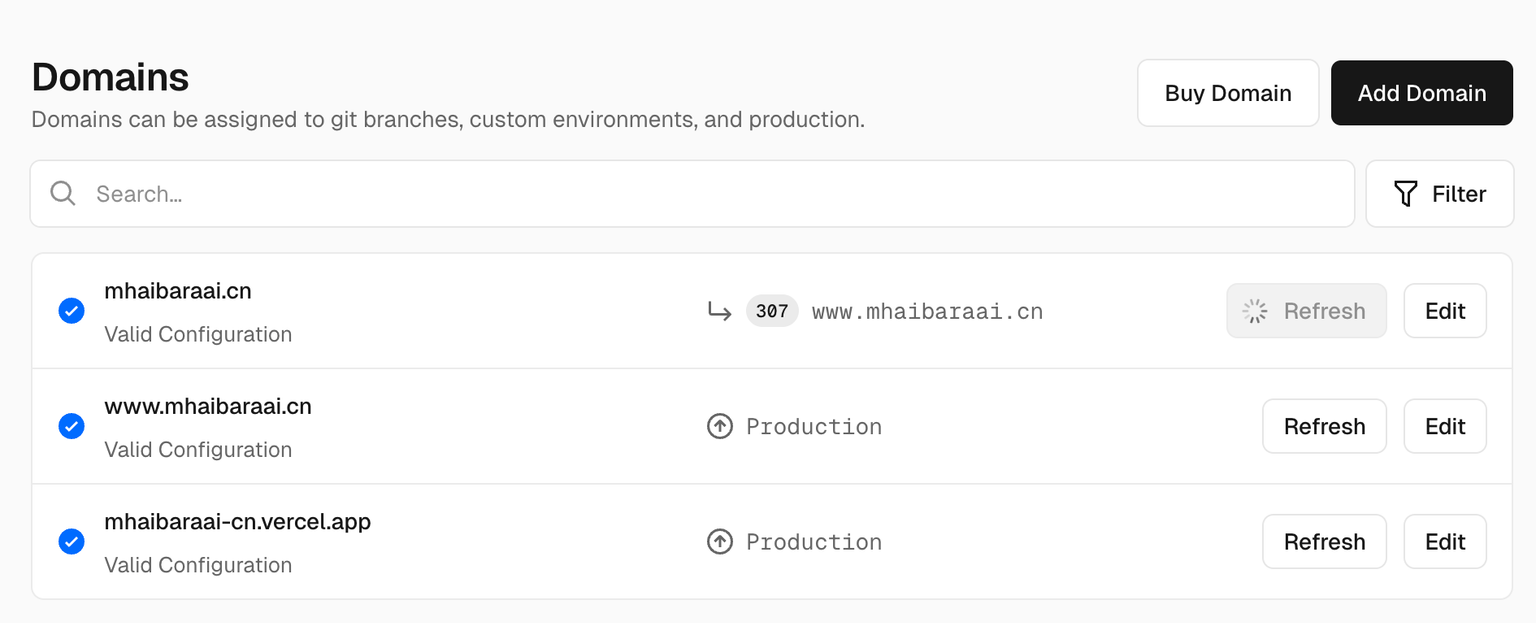Click Production up-arrow icon for www.mhaibaraai.cn
This screenshot has width=1536, height=623.
coord(720,427)
